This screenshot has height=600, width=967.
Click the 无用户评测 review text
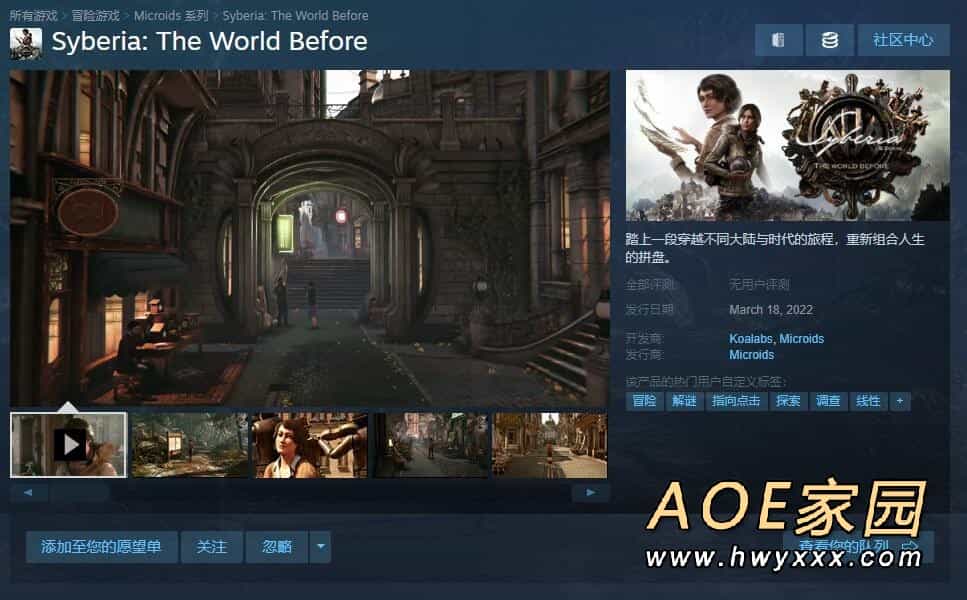pos(759,285)
